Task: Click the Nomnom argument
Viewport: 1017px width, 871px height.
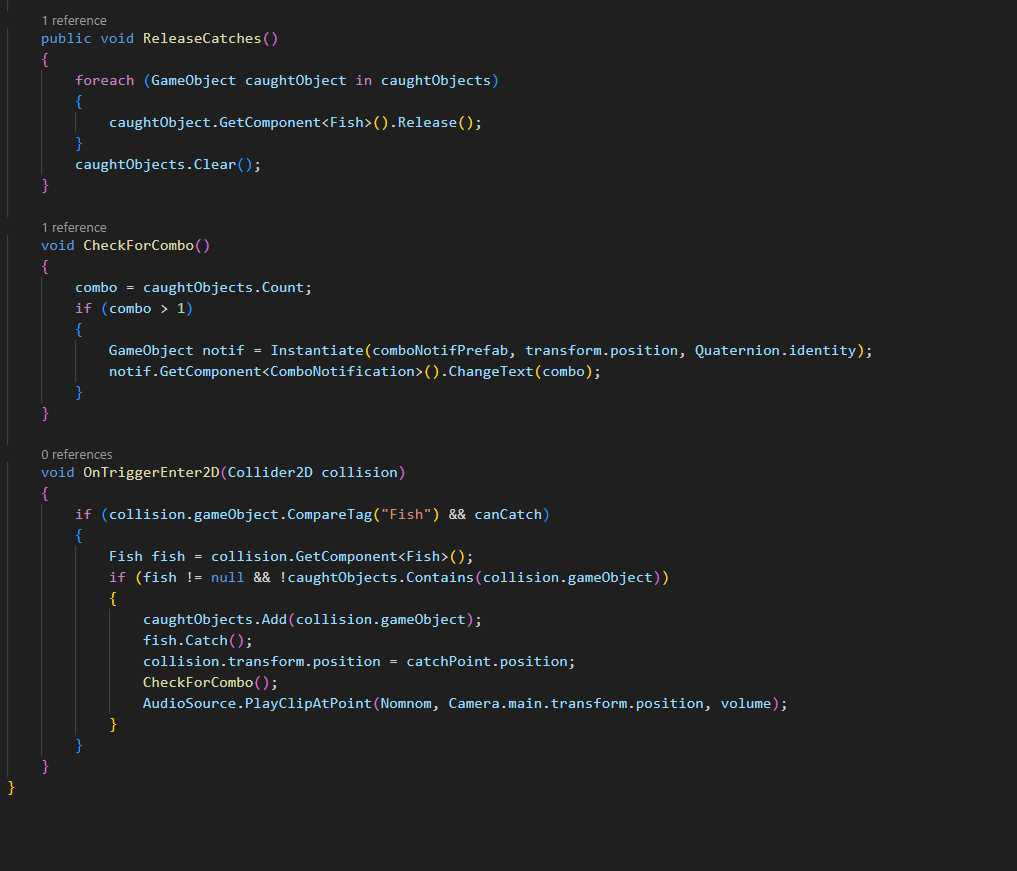Action: pos(406,704)
